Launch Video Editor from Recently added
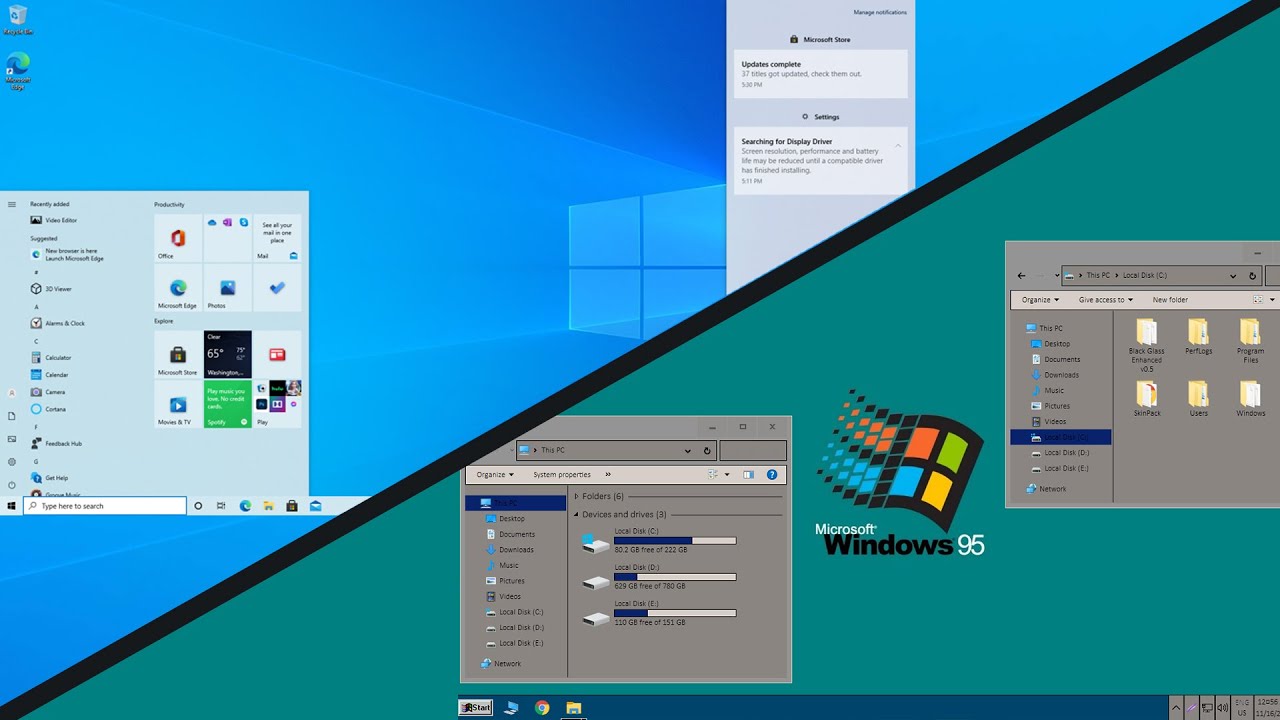Image resolution: width=1280 pixels, height=720 pixels. click(55, 220)
